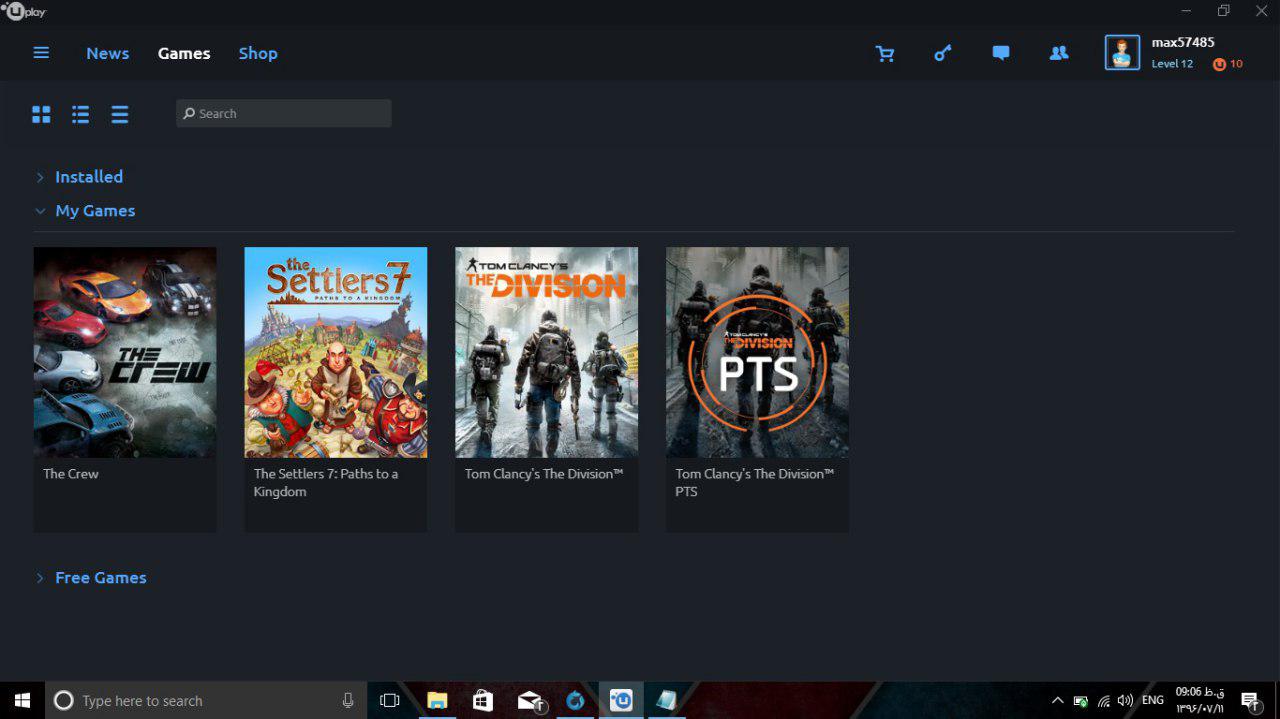Click the max57485 profile avatar
1280x719 pixels.
tap(1122, 53)
